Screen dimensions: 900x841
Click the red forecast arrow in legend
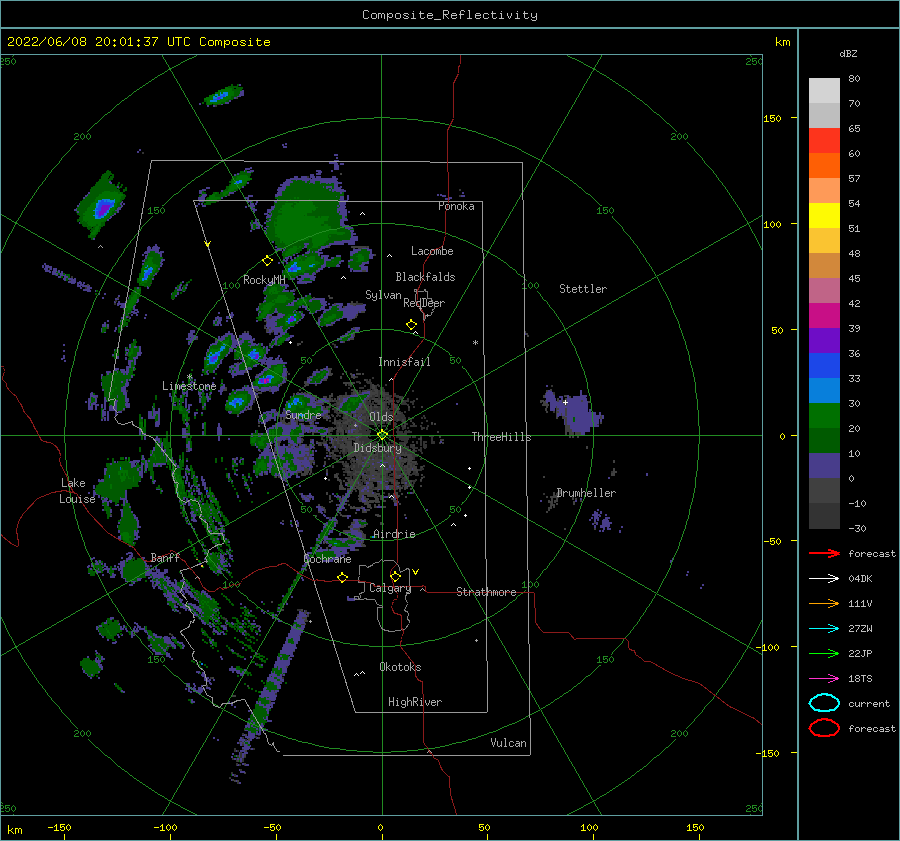824,553
